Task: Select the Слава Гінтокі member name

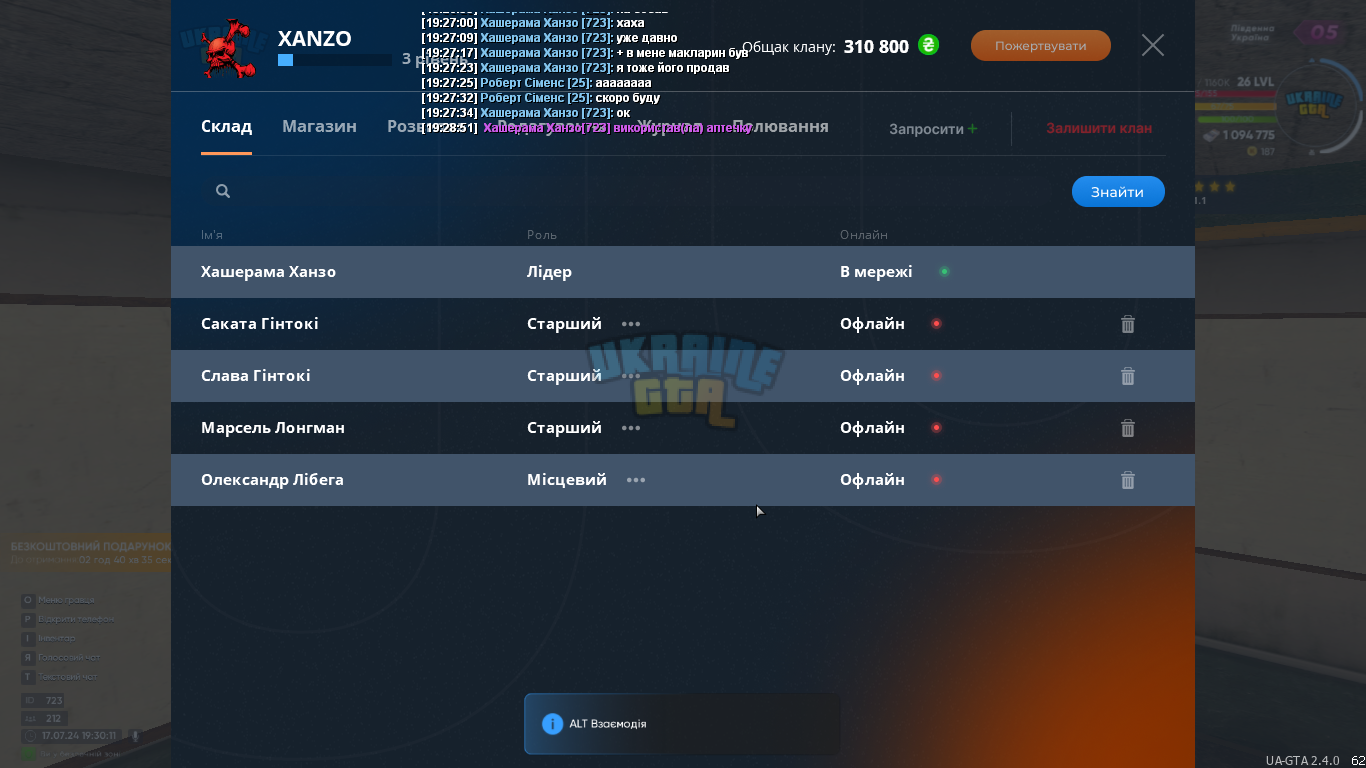Action: [256, 376]
